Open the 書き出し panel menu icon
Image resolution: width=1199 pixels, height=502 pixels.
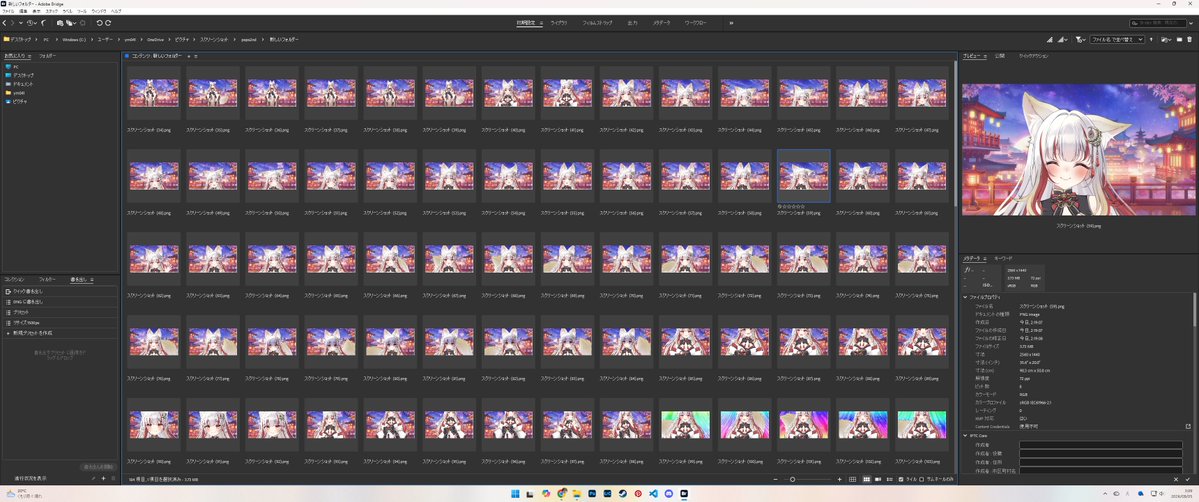92,279
